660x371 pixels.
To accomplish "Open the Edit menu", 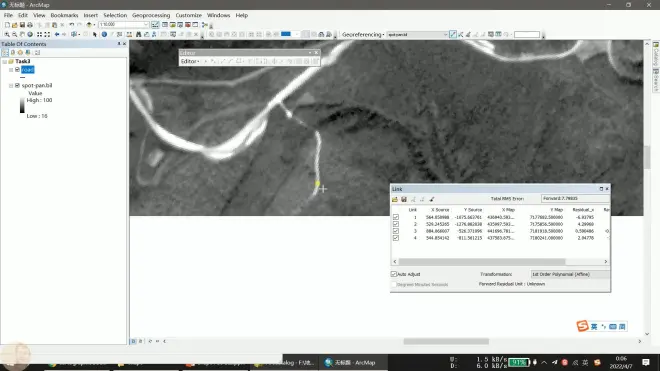I will click(x=23, y=15).
